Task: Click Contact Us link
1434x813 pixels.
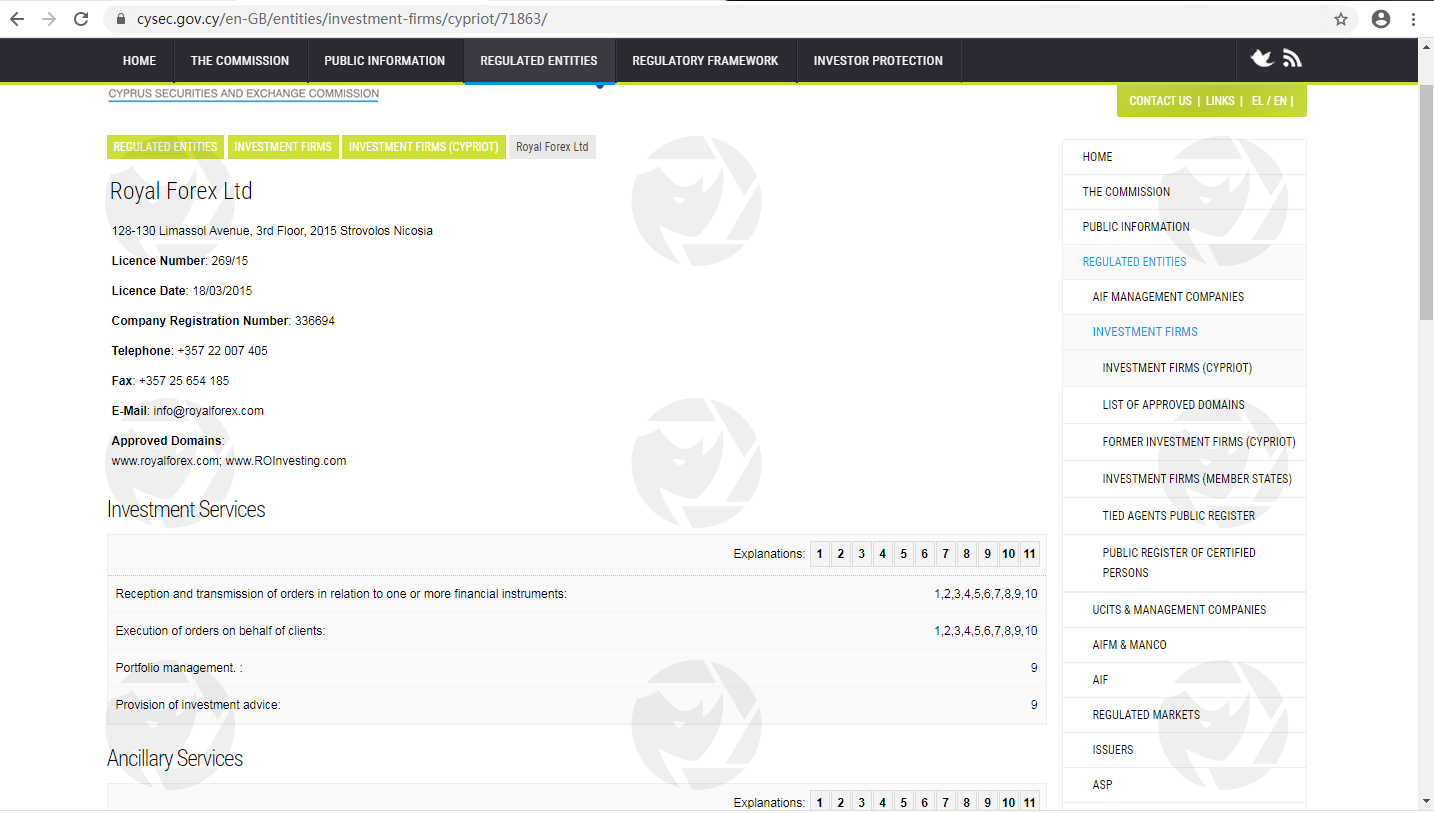Action: pyautogui.click(x=1160, y=101)
